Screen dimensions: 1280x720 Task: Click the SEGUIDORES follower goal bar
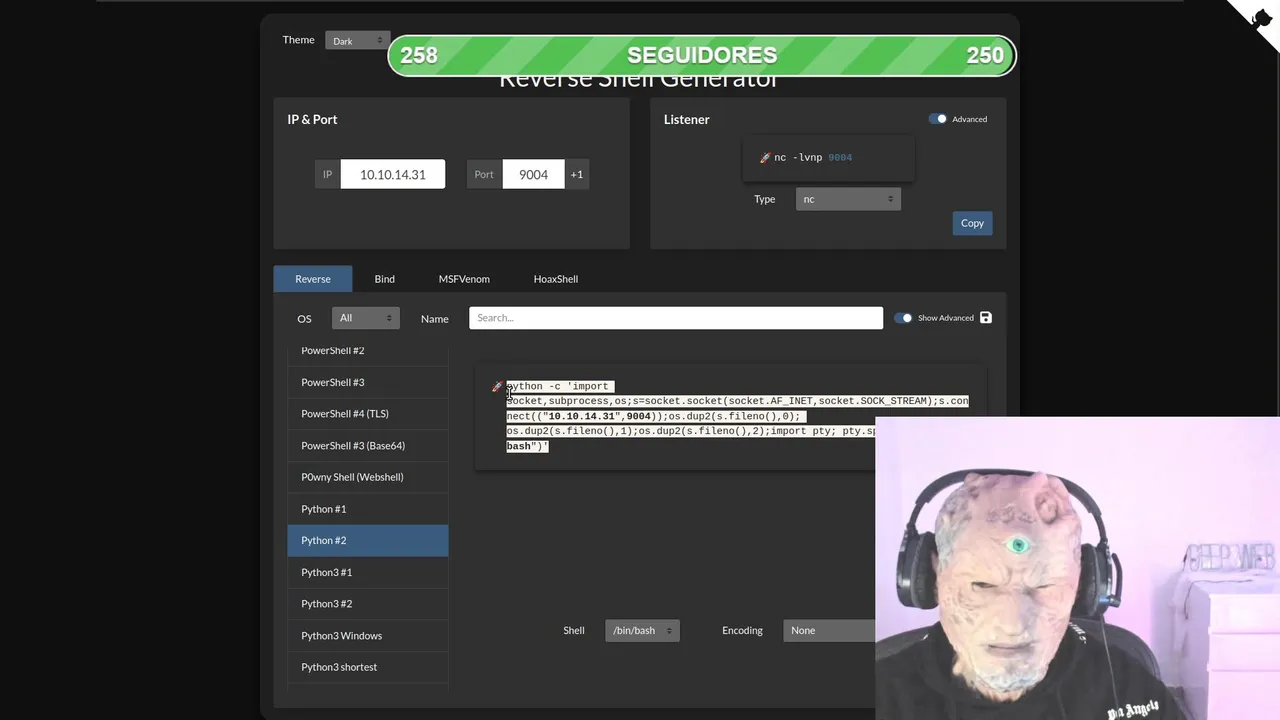702,56
